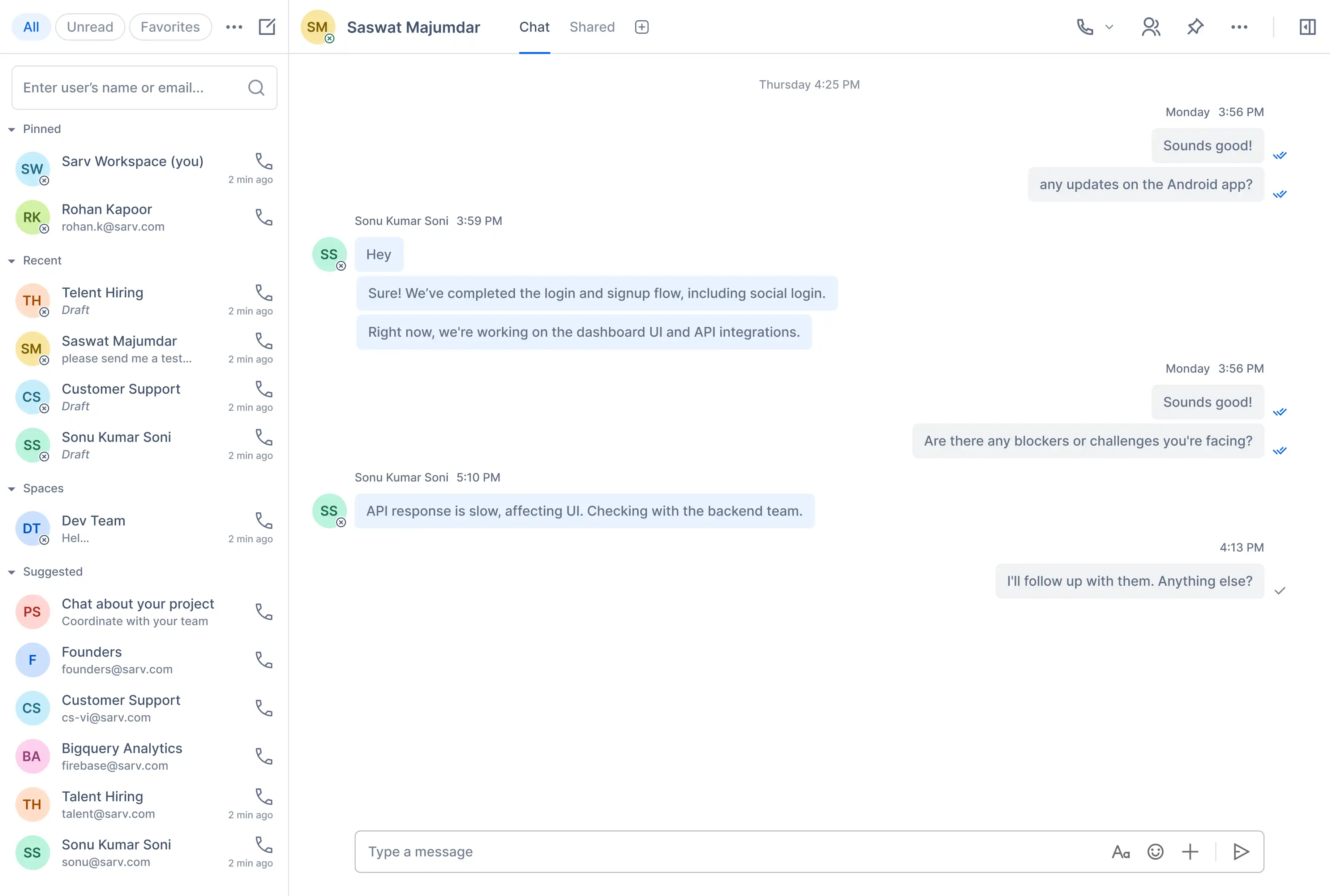Click the plus attachment icon in message box
The width and height of the screenshot is (1330, 896).
[x=1190, y=852]
